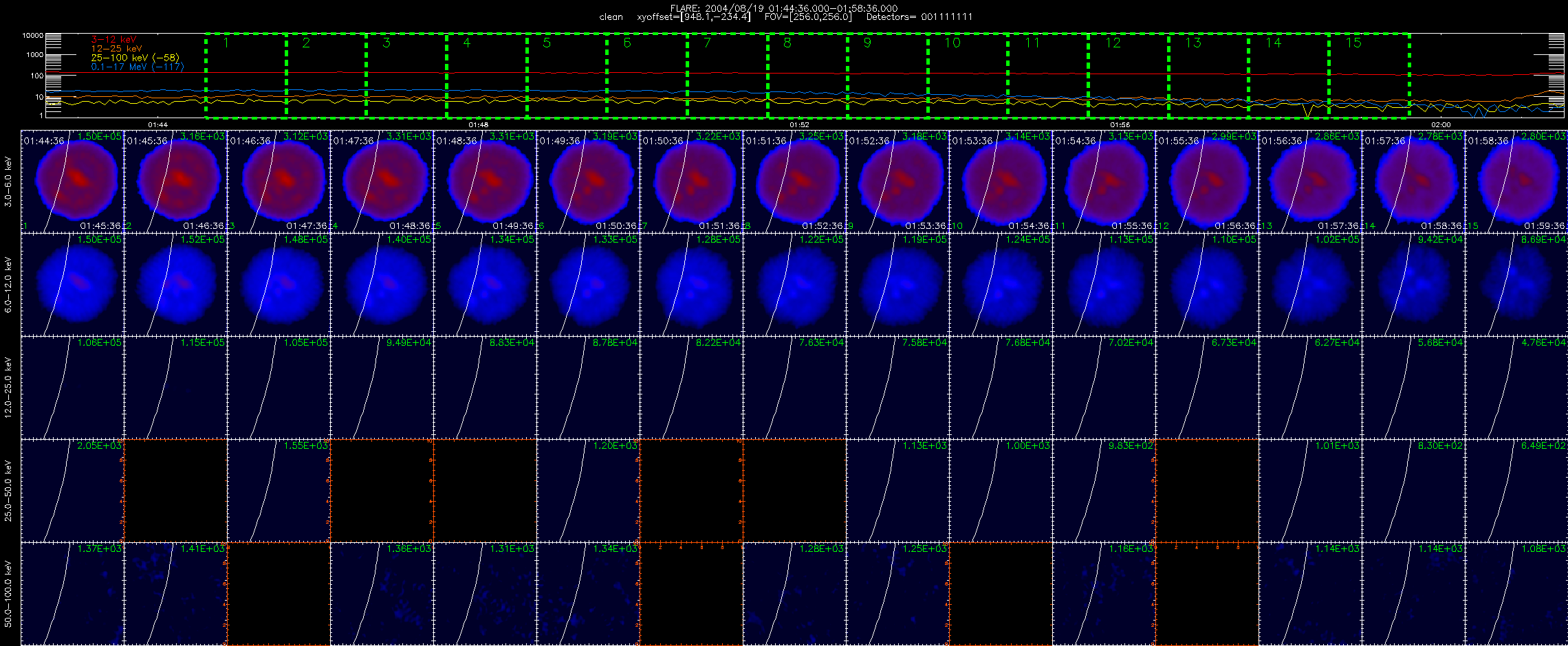Open the 3.0-6.0 keV image labeled 2.99E+03
1568x646 pixels.
click(1207, 181)
